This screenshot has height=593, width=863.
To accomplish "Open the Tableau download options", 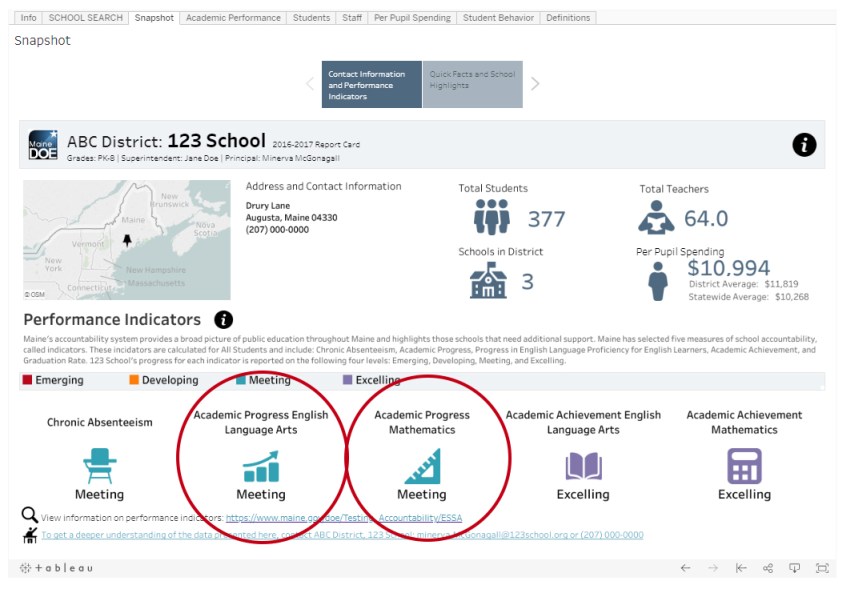I will click(x=795, y=568).
